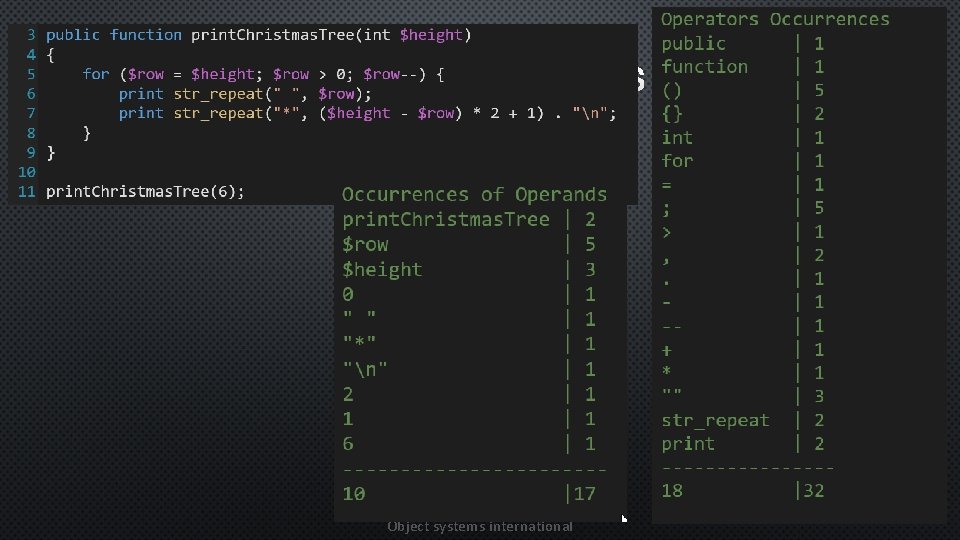960x540 pixels.
Task: Click the 'for' operator row in operators table
Action: pos(743,161)
